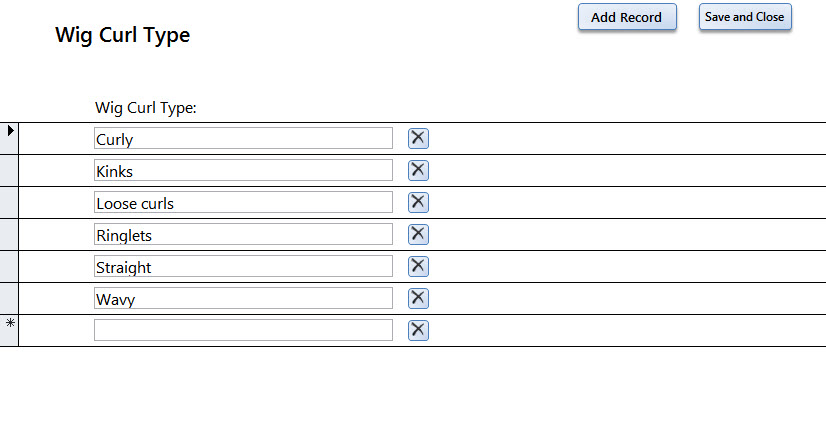Click into the Curly text field
The height and width of the screenshot is (423, 826).
243,138
